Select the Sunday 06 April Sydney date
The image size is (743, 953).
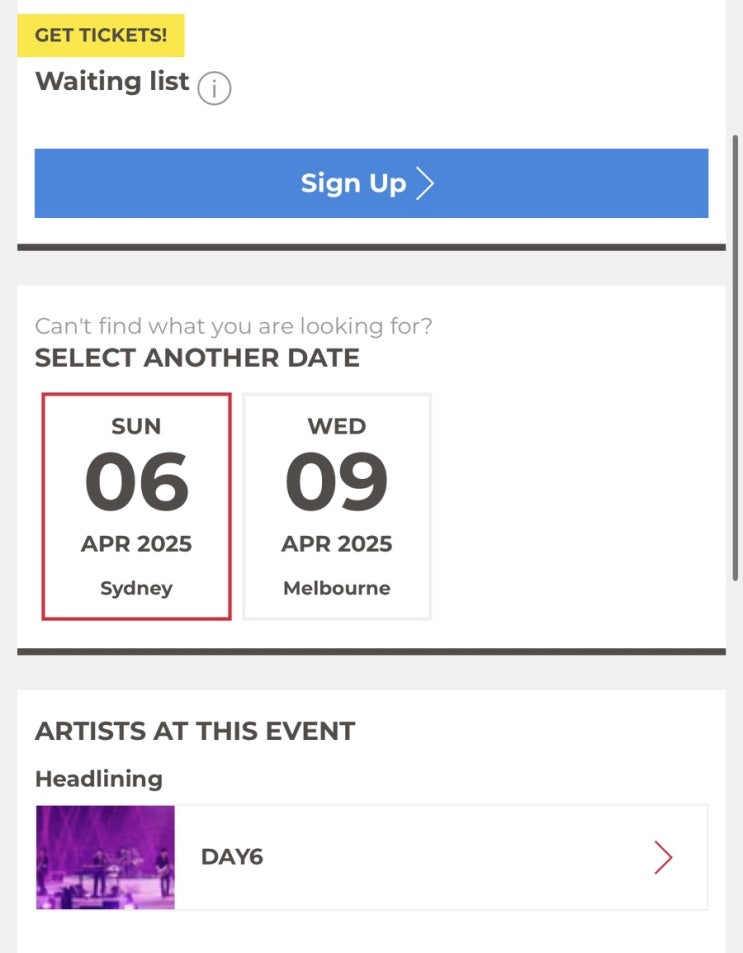pos(137,506)
